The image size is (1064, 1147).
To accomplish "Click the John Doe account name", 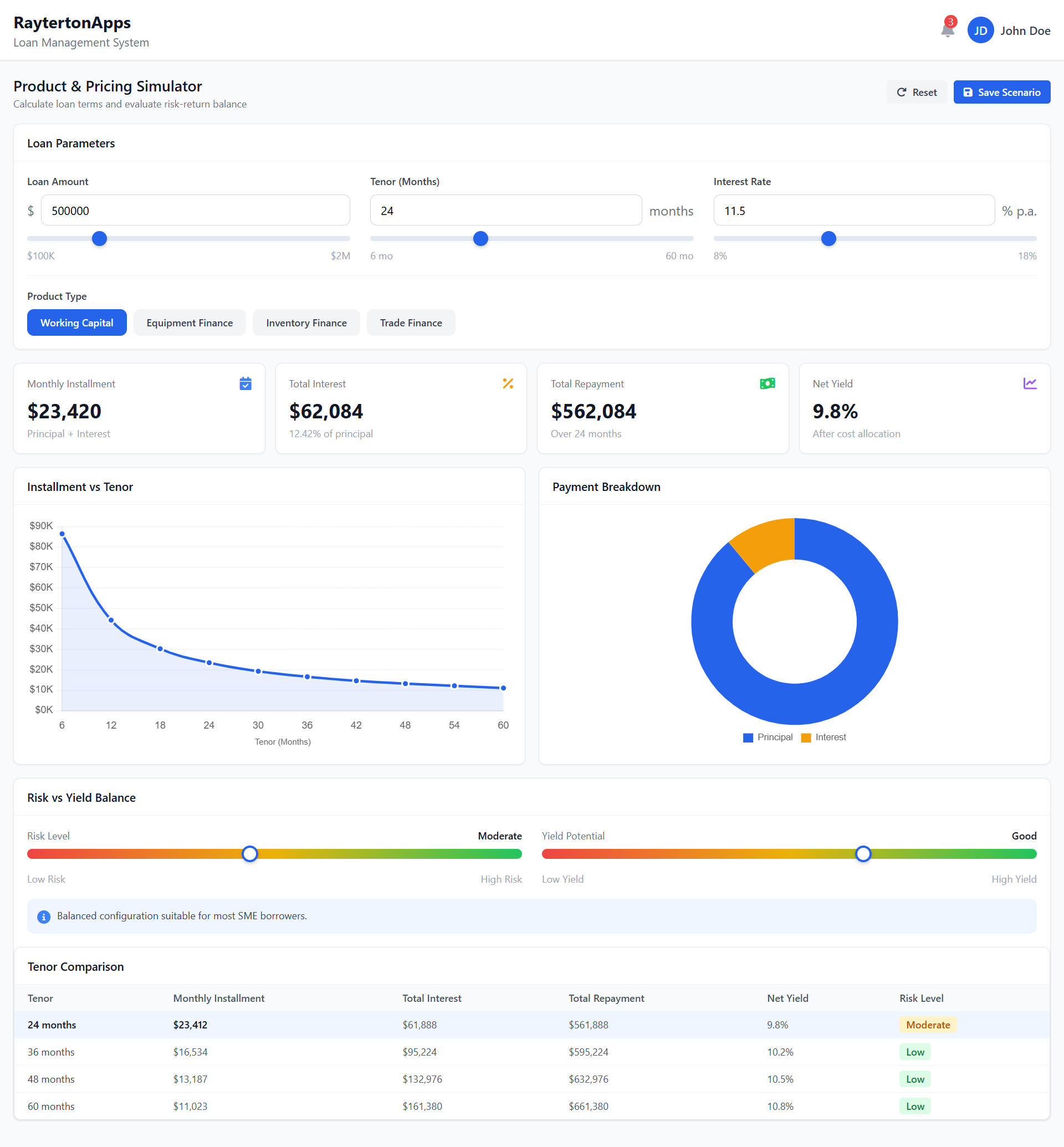I will pos(1026,30).
